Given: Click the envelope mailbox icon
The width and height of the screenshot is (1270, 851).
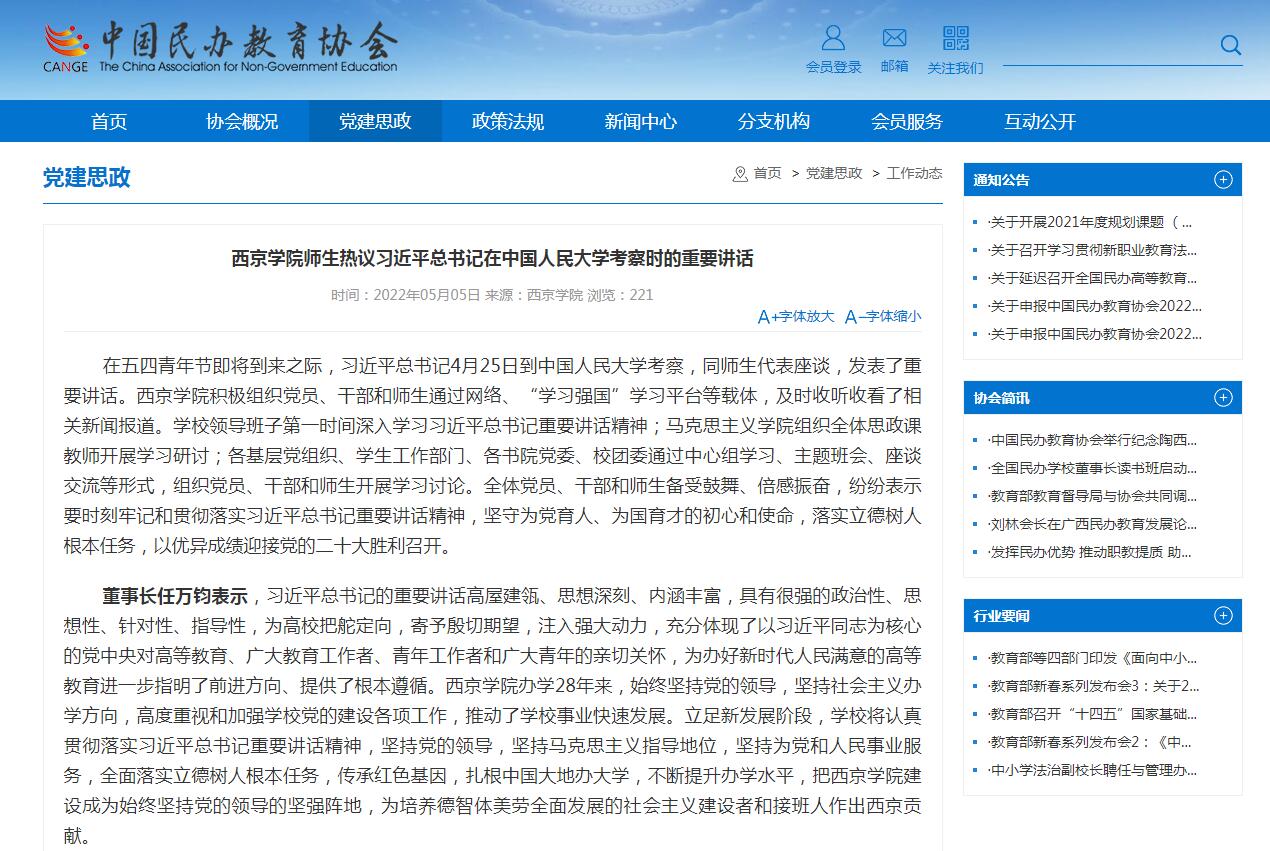Looking at the screenshot, I should (x=894, y=38).
